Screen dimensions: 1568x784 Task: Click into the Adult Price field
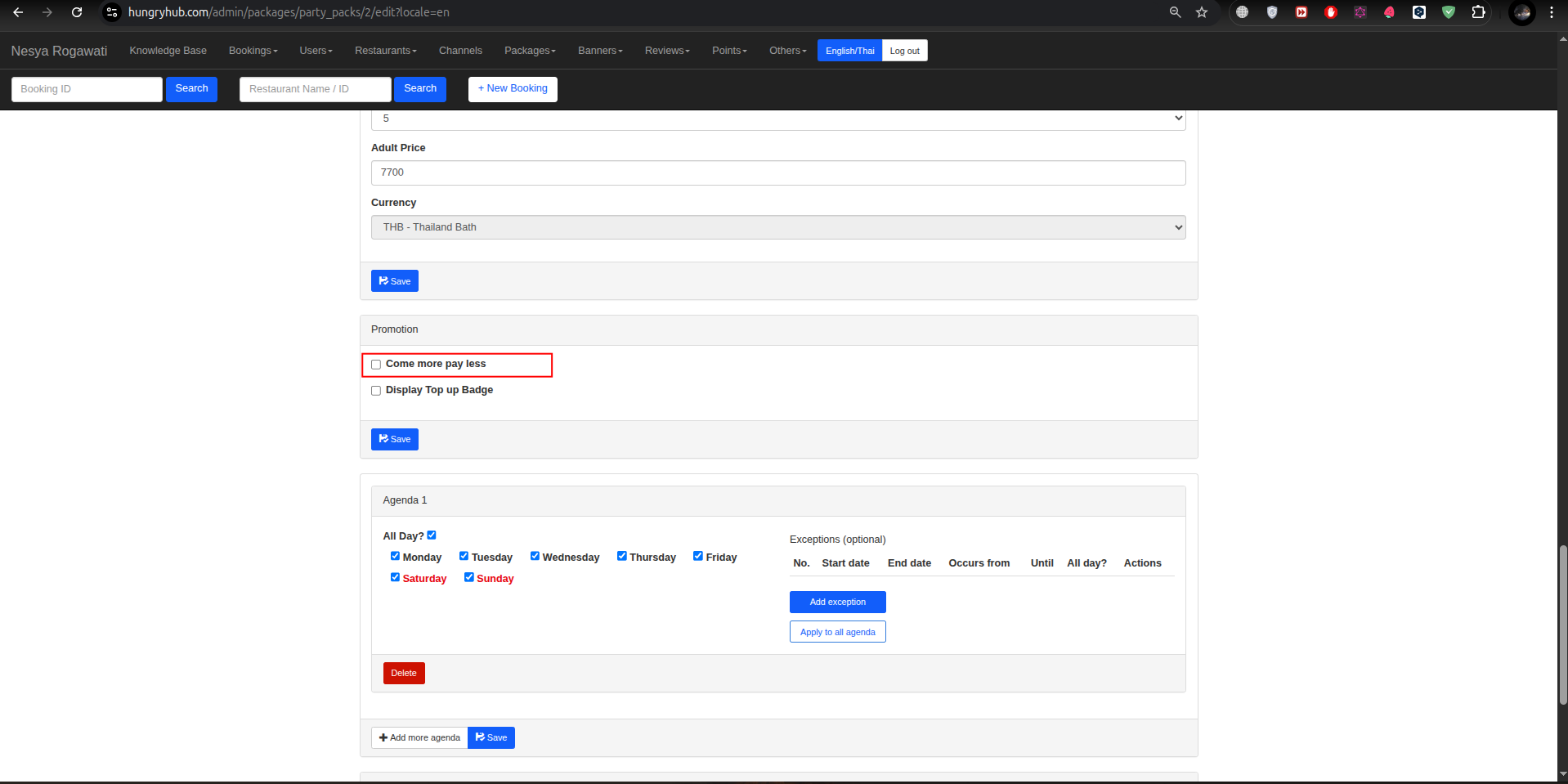777,172
